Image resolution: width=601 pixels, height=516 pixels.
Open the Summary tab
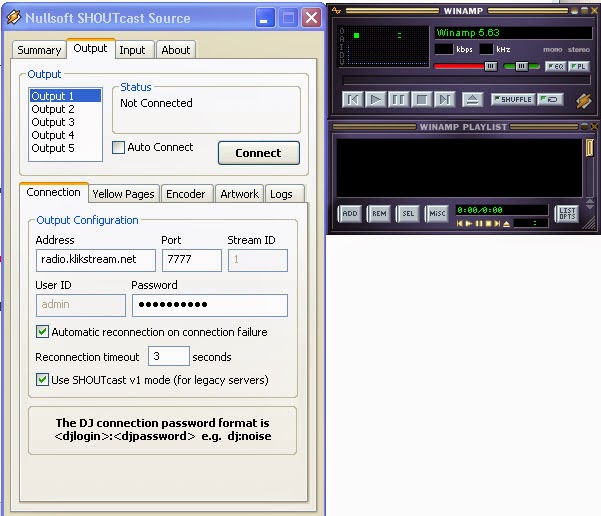(x=39, y=50)
